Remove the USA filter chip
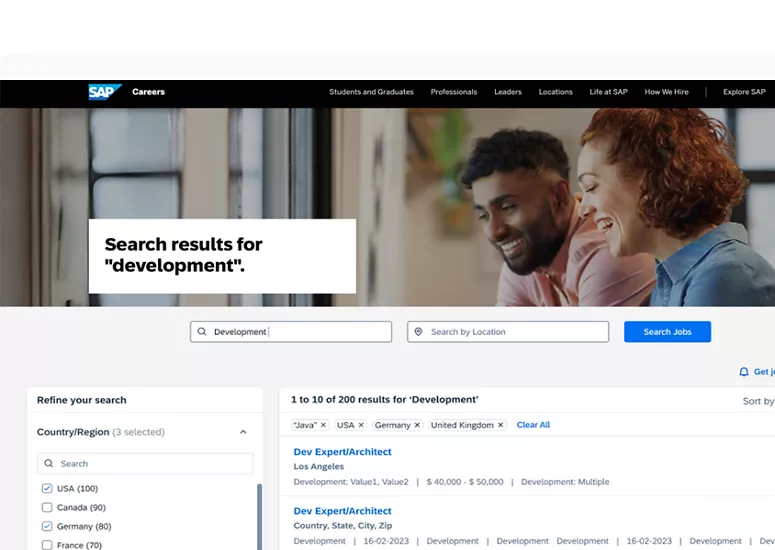775x550 pixels. pos(361,425)
